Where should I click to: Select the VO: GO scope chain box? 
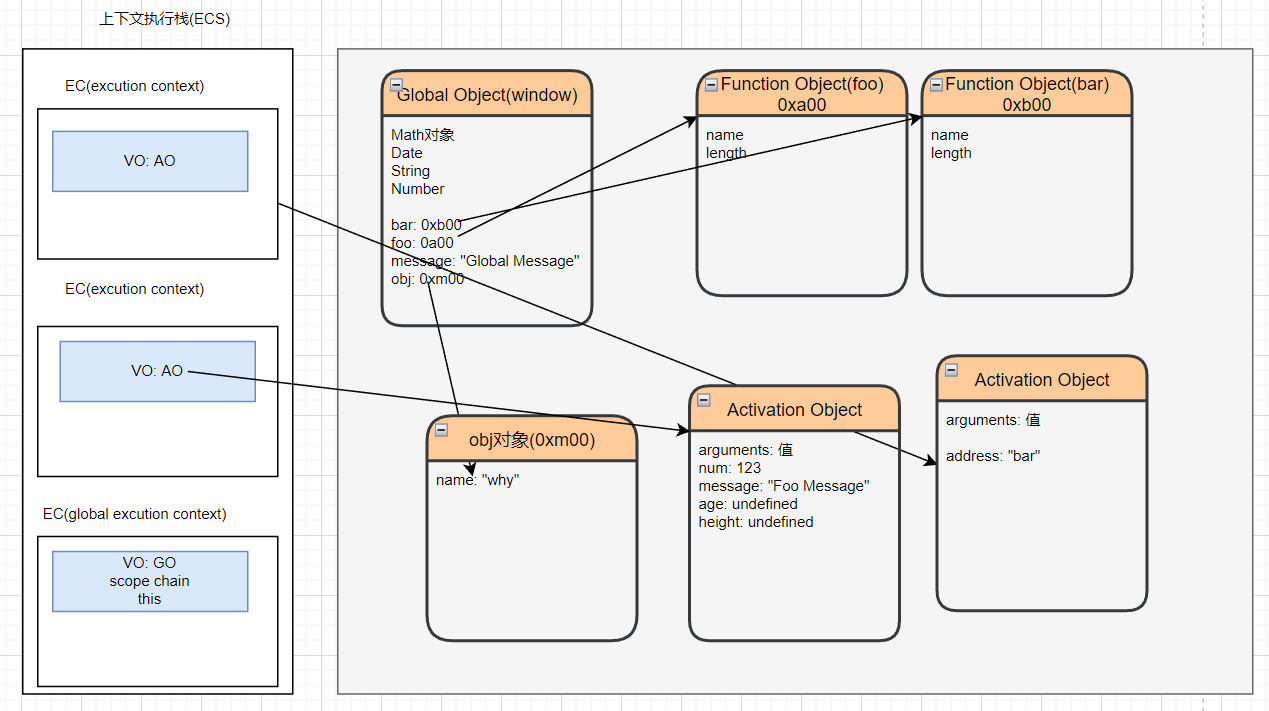150,581
